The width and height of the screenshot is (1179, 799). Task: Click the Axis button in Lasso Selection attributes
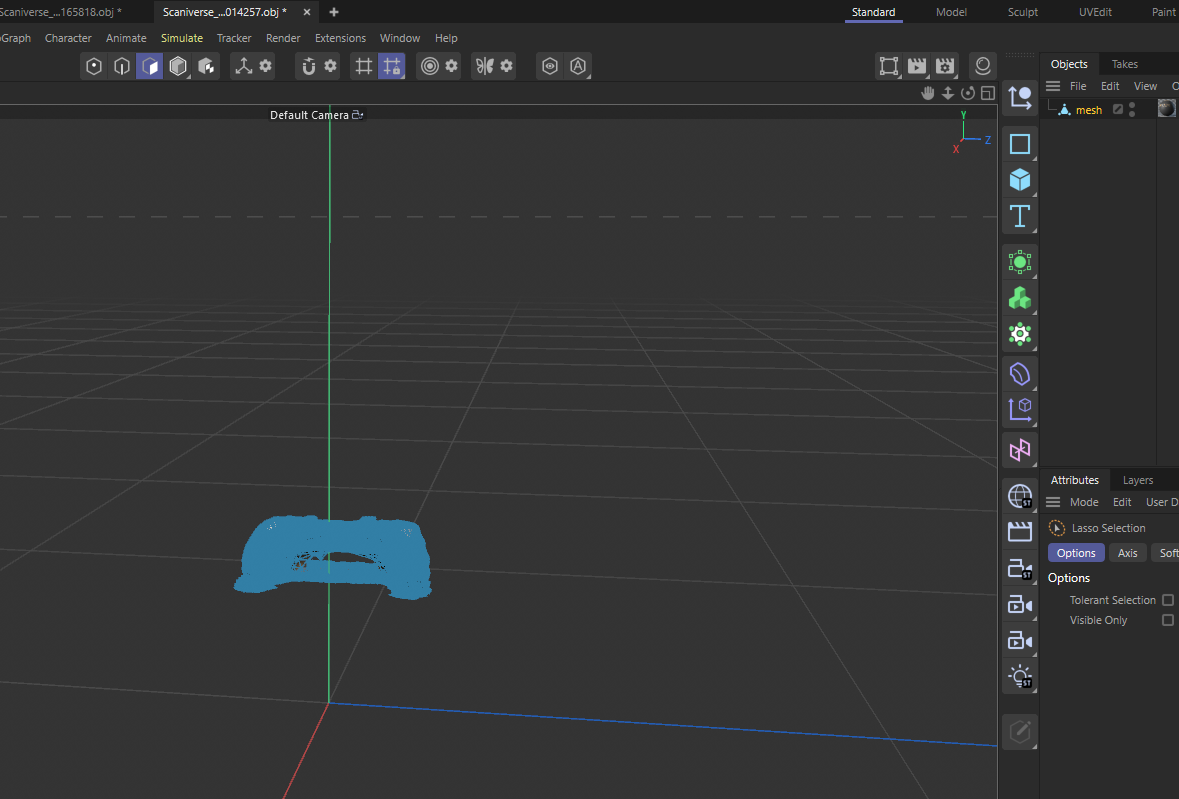tap(1128, 552)
